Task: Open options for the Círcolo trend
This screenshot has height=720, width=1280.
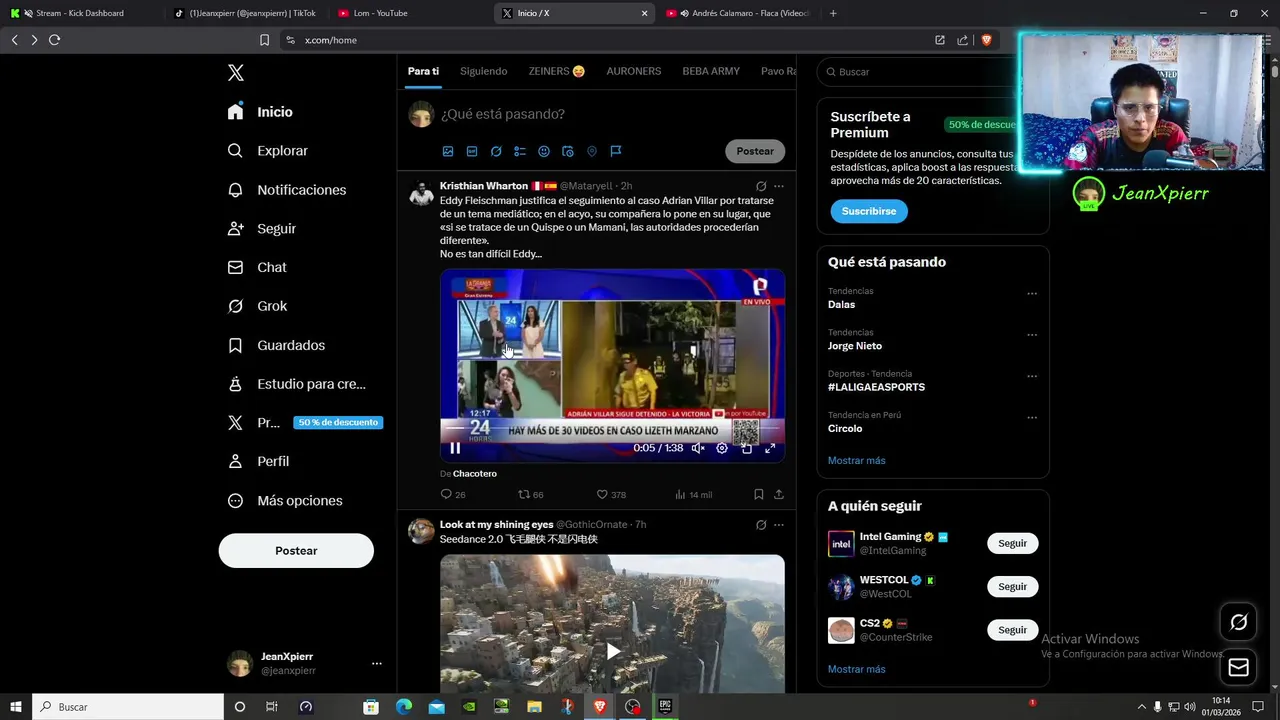Action: 1032,417
